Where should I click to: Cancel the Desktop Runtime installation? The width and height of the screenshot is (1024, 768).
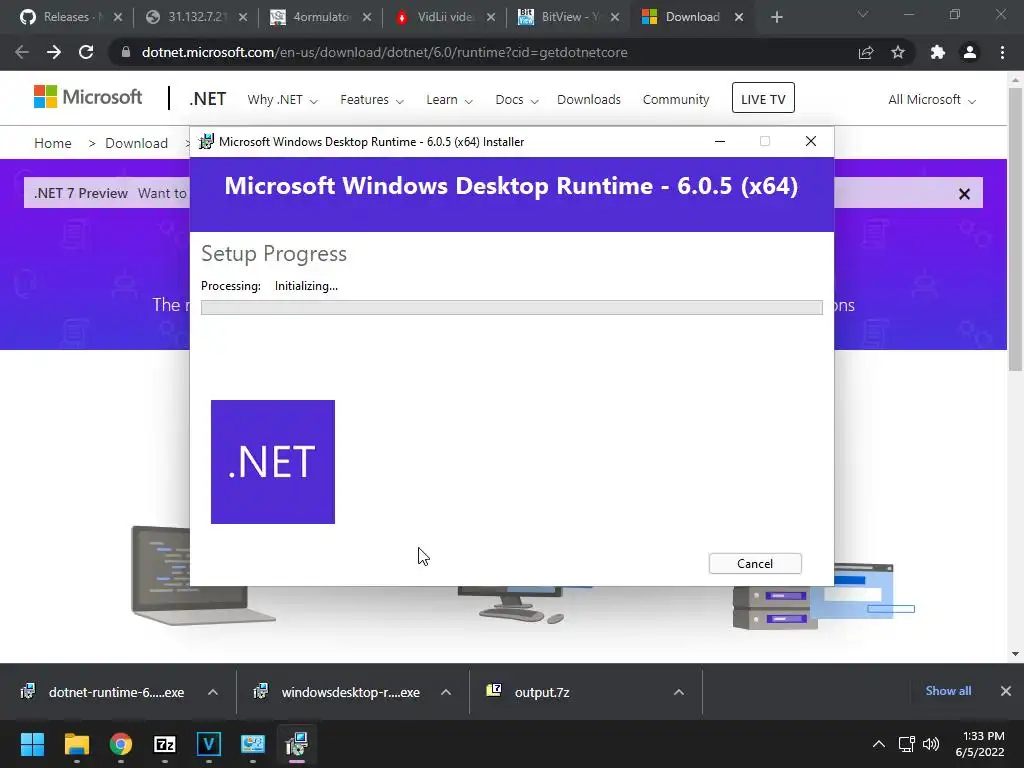click(x=755, y=564)
